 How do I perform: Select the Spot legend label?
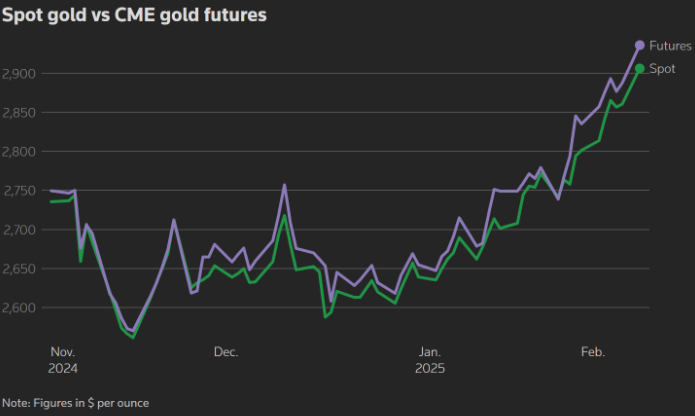point(662,68)
